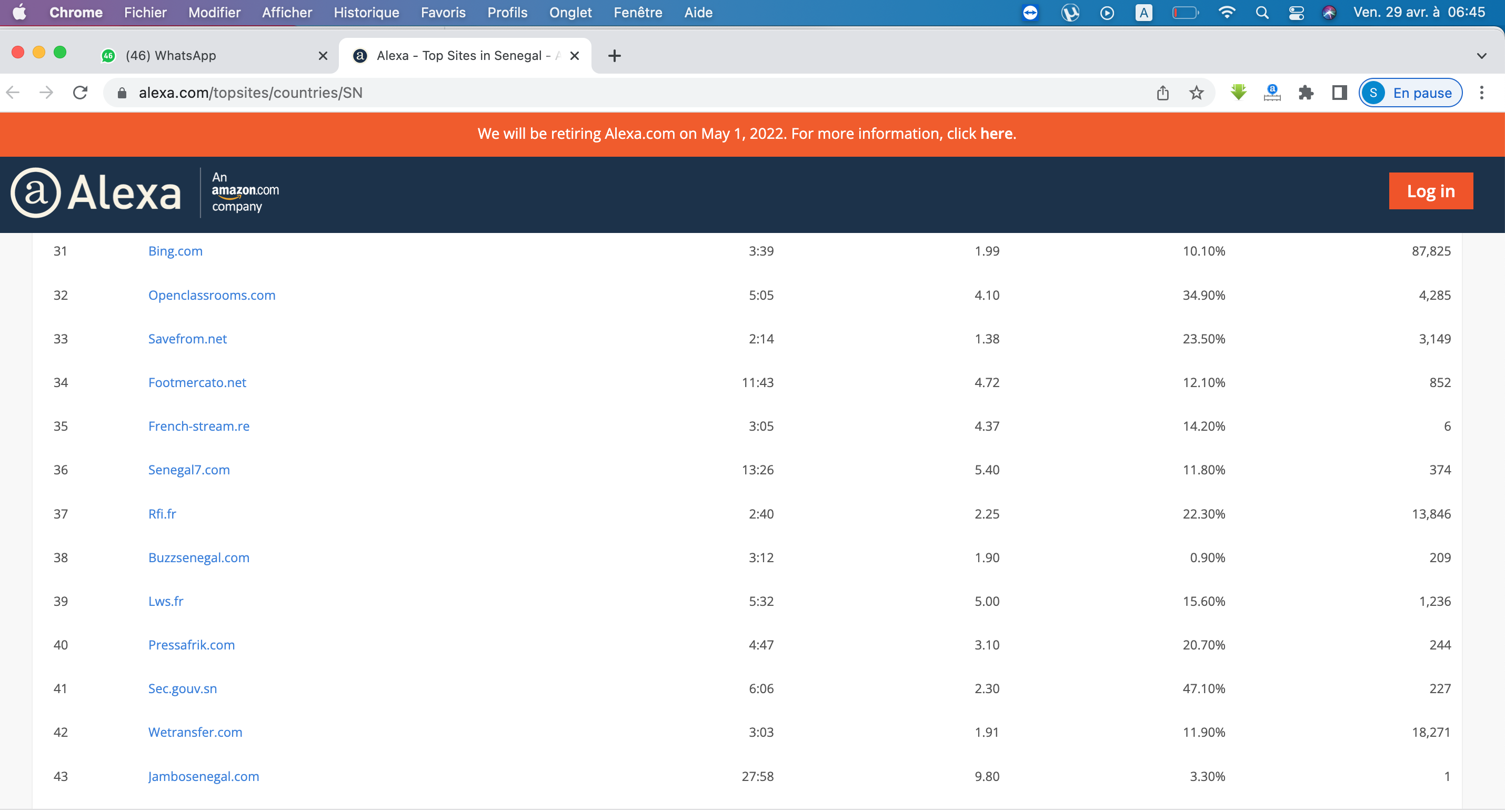This screenshot has width=1505, height=812.
Task: Close the Alexa Top Sites tab
Action: 574,55
